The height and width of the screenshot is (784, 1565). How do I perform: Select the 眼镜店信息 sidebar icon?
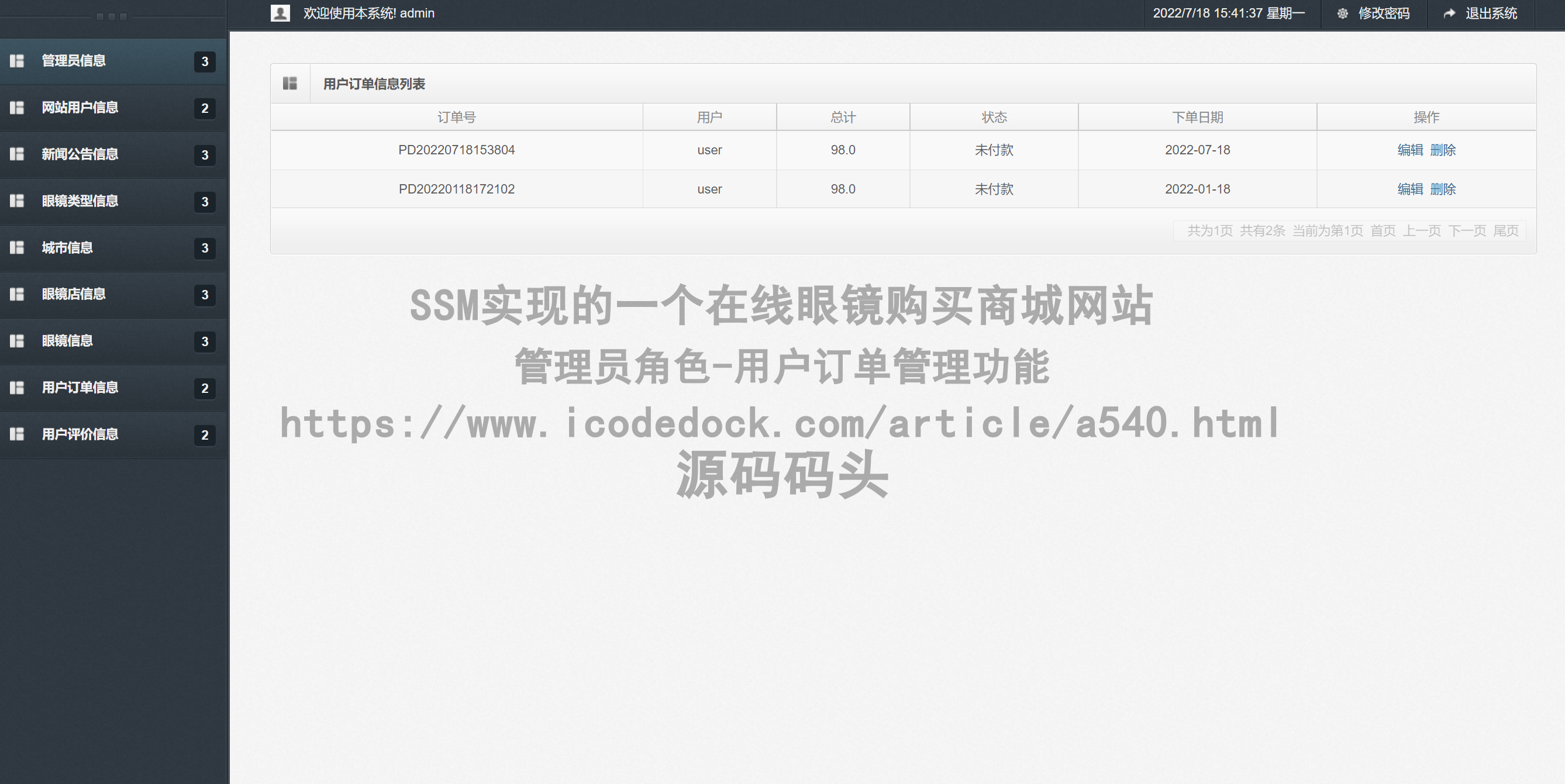pos(16,295)
